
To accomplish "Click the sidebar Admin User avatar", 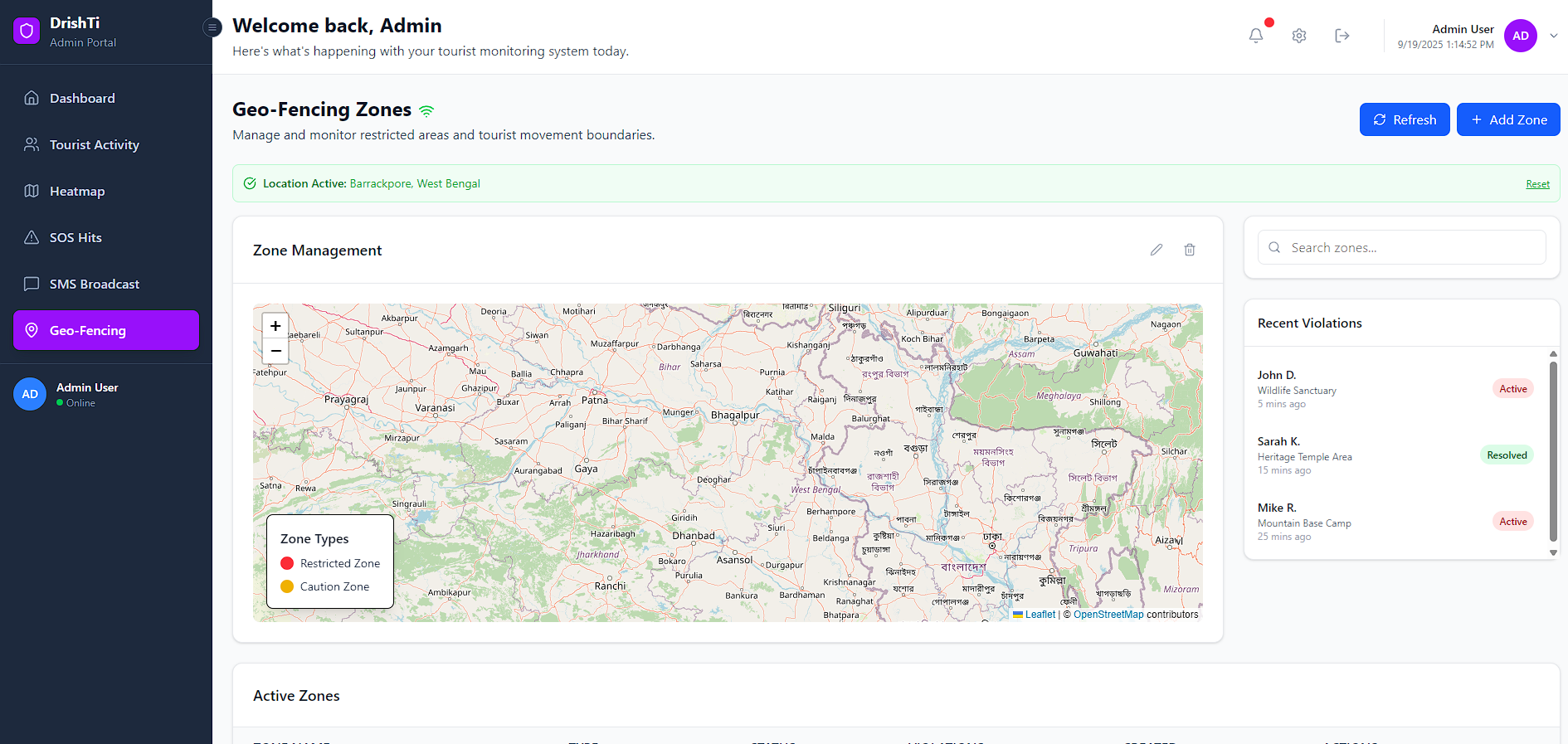I will (x=30, y=394).
